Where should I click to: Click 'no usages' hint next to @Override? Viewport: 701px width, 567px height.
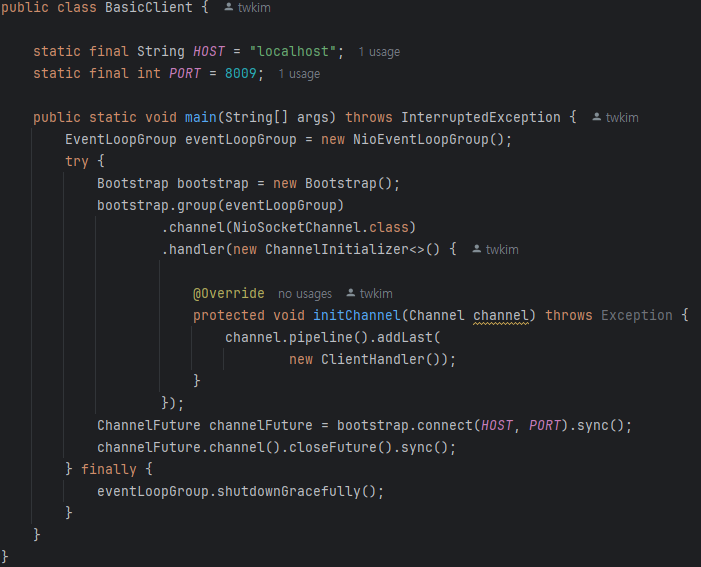pos(305,294)
